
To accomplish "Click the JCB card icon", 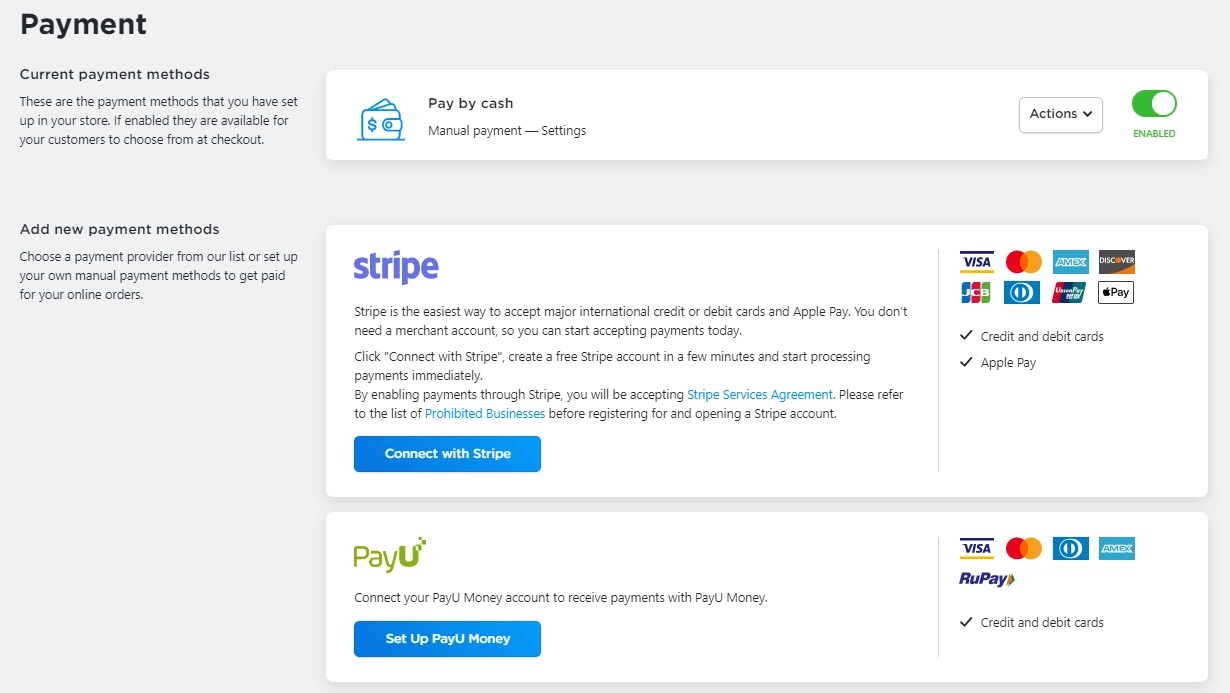I will pyautogui.click(x=976, y=292).
